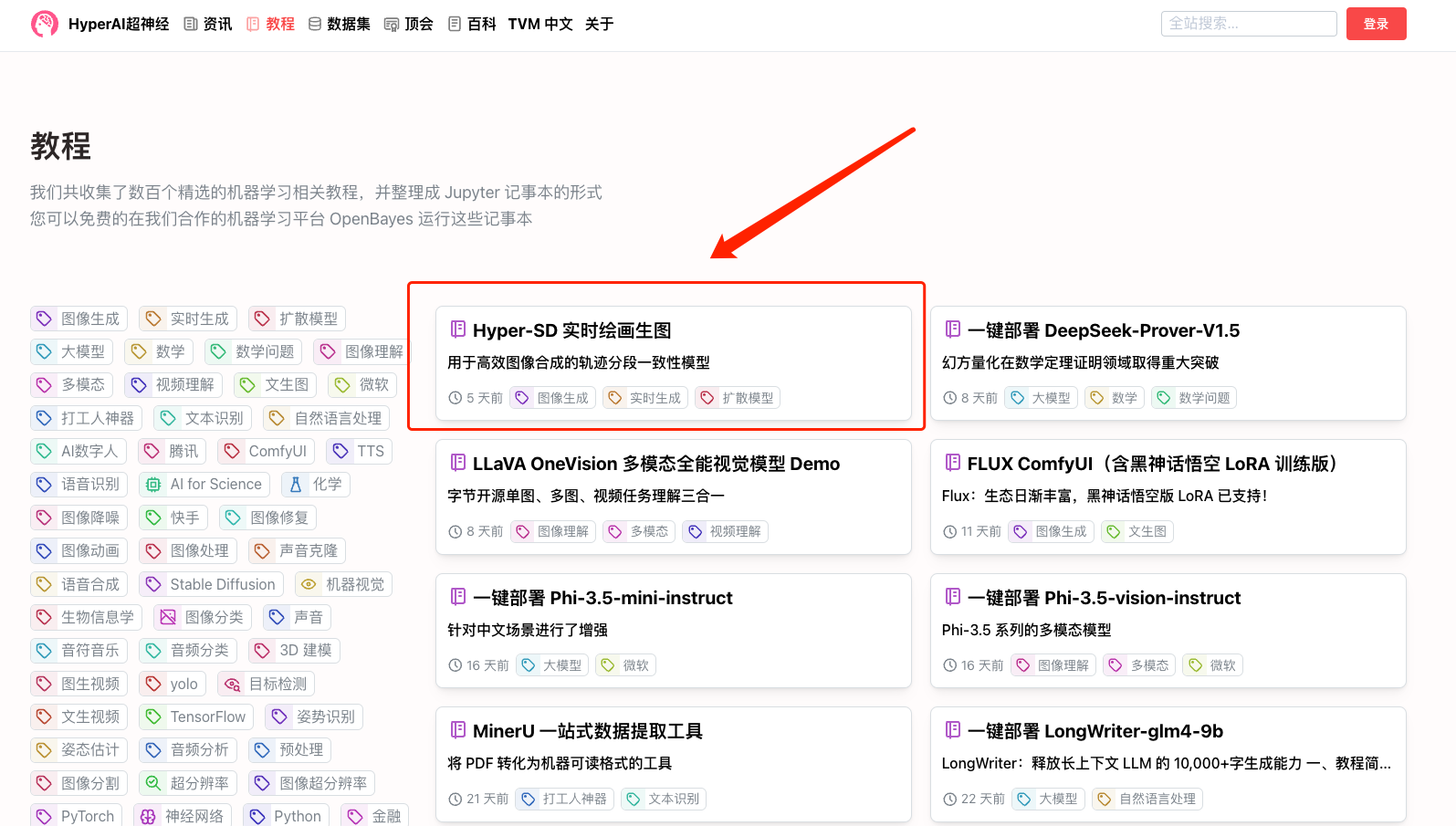Switch to the 数据集 datasets section
Image resolution: width=1456 pixels, height=826 pixels.
(339, 24)
